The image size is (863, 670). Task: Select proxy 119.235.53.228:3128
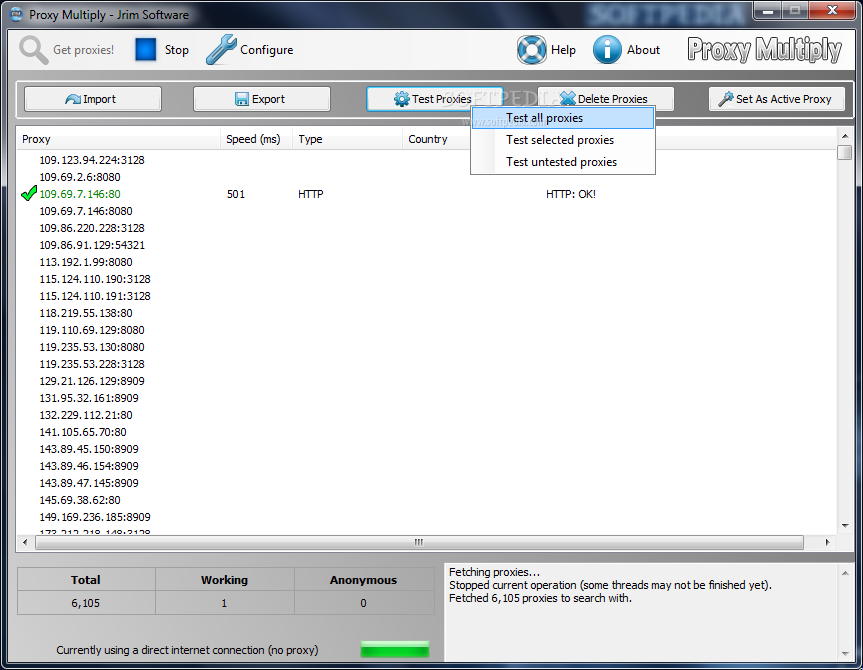pyautogui.click(x=92, y=364)
